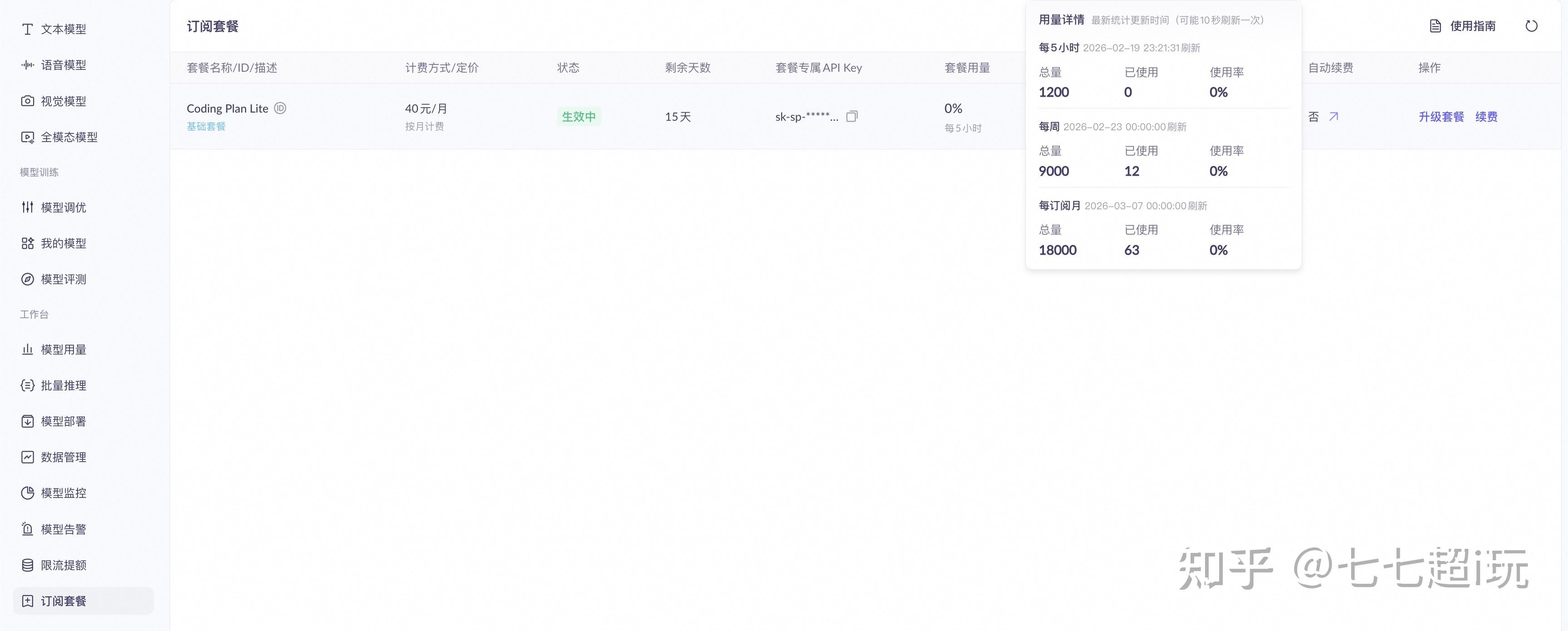The image size is (1568, 631).
Task: Click the 模型用量 bar chart icon
Action: tap(27, 350)
